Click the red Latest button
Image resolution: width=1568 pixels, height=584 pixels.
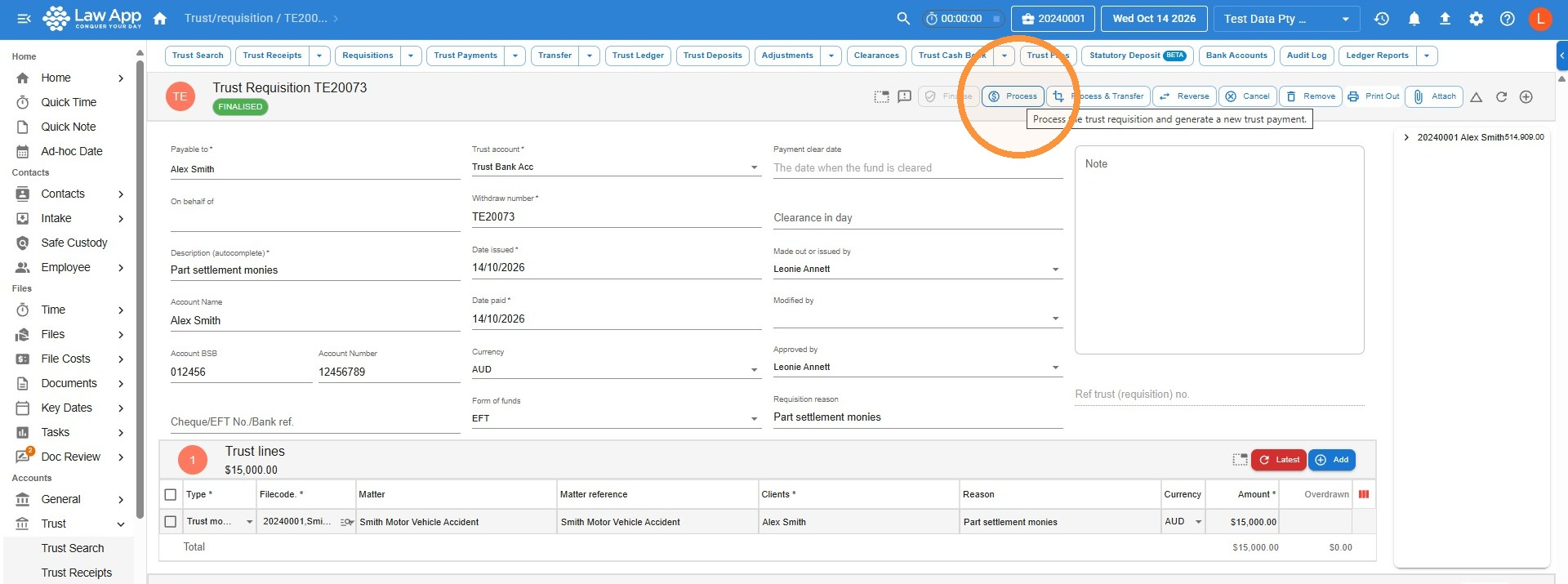[x=1279, y=460]
